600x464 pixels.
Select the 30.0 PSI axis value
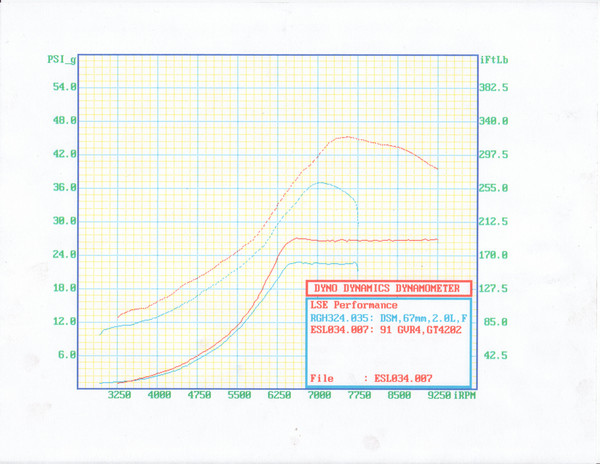click(65, 221)
